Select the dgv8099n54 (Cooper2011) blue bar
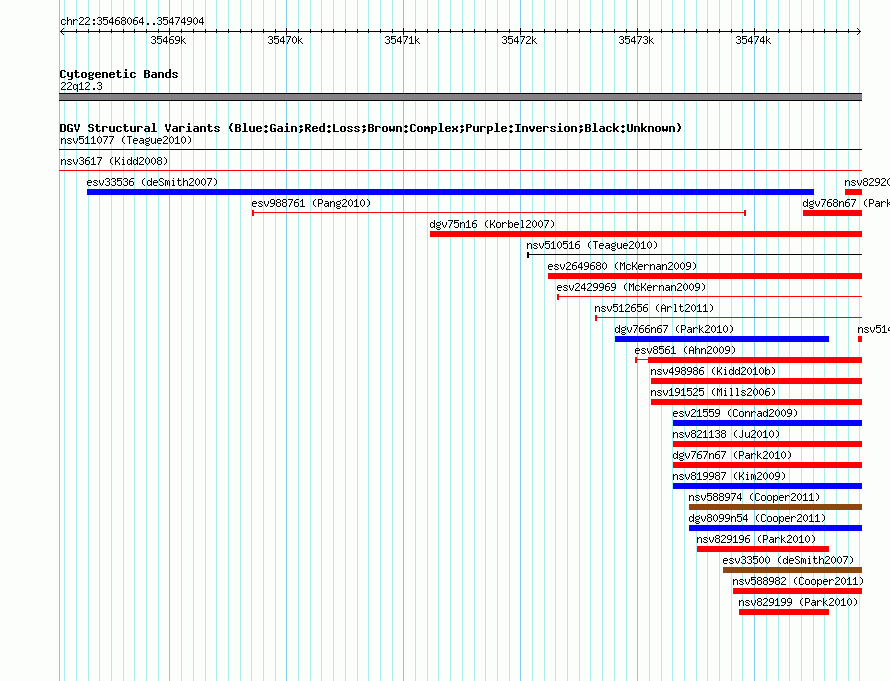The image size is (890, 681). (775, 528)
